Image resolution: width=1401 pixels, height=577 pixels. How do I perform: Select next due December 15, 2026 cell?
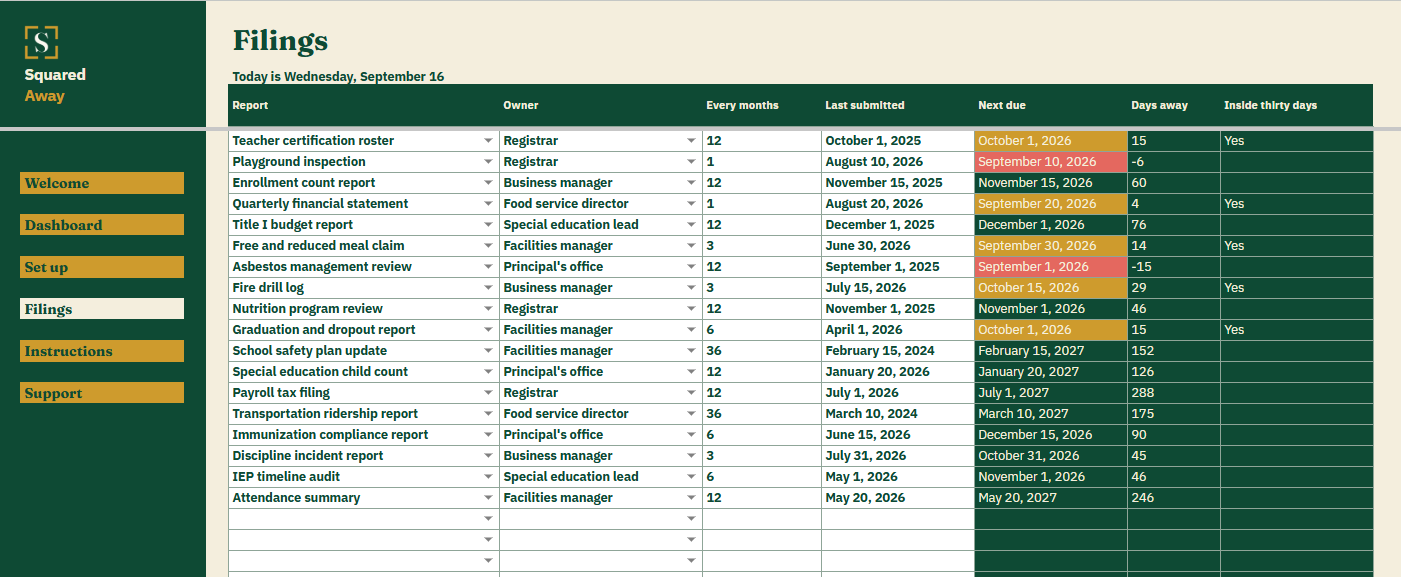coord(1051,435)
